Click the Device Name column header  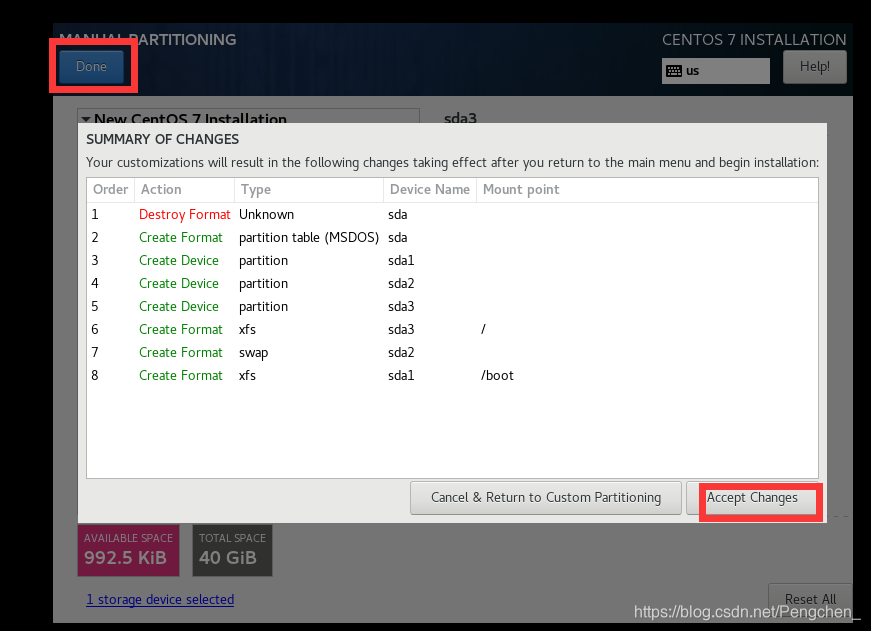point(430,189)
